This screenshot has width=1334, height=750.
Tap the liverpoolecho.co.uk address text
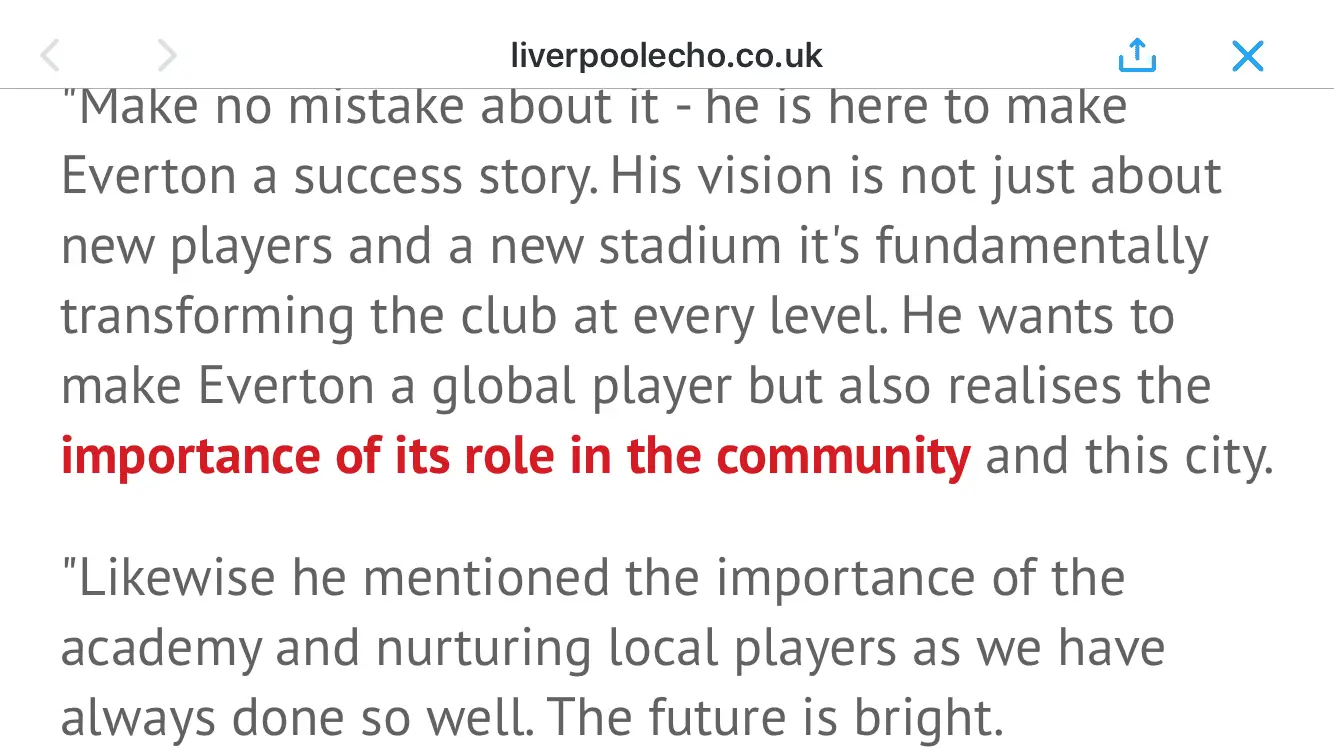click(666, 56)
